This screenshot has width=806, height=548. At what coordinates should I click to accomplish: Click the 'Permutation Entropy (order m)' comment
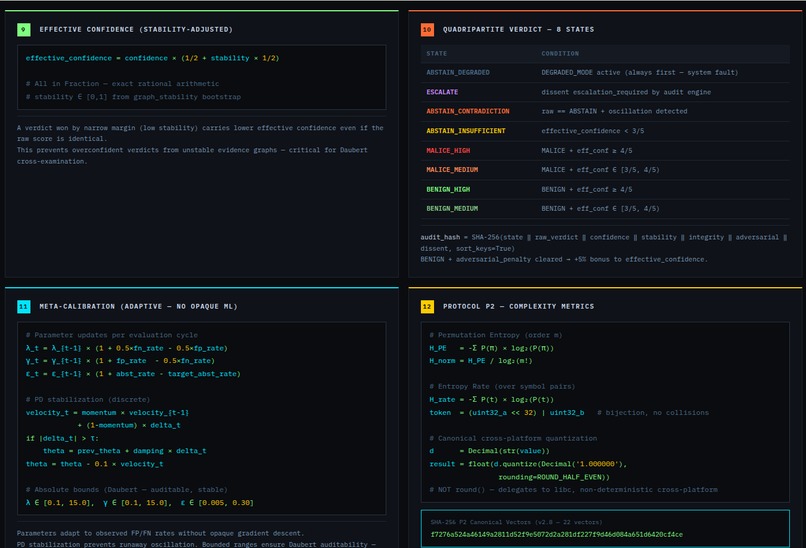click(x=496, y=335)
